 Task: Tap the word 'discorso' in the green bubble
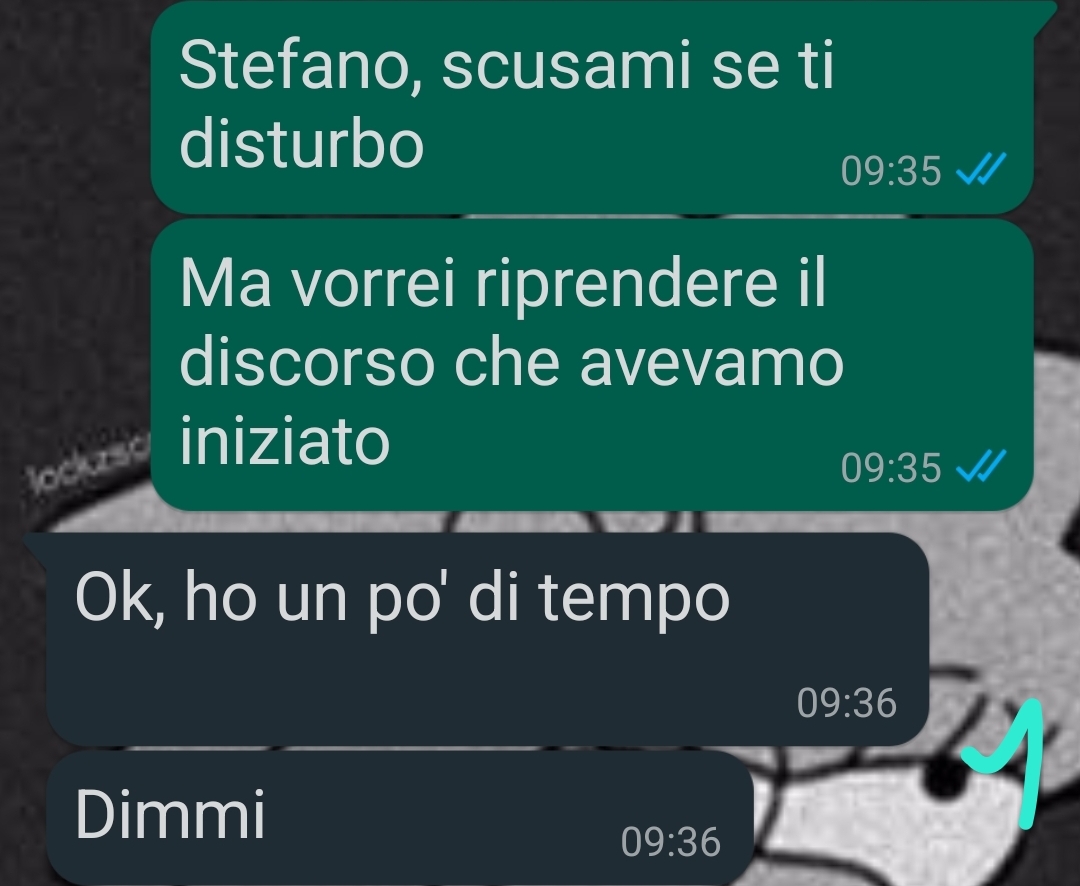307,362
